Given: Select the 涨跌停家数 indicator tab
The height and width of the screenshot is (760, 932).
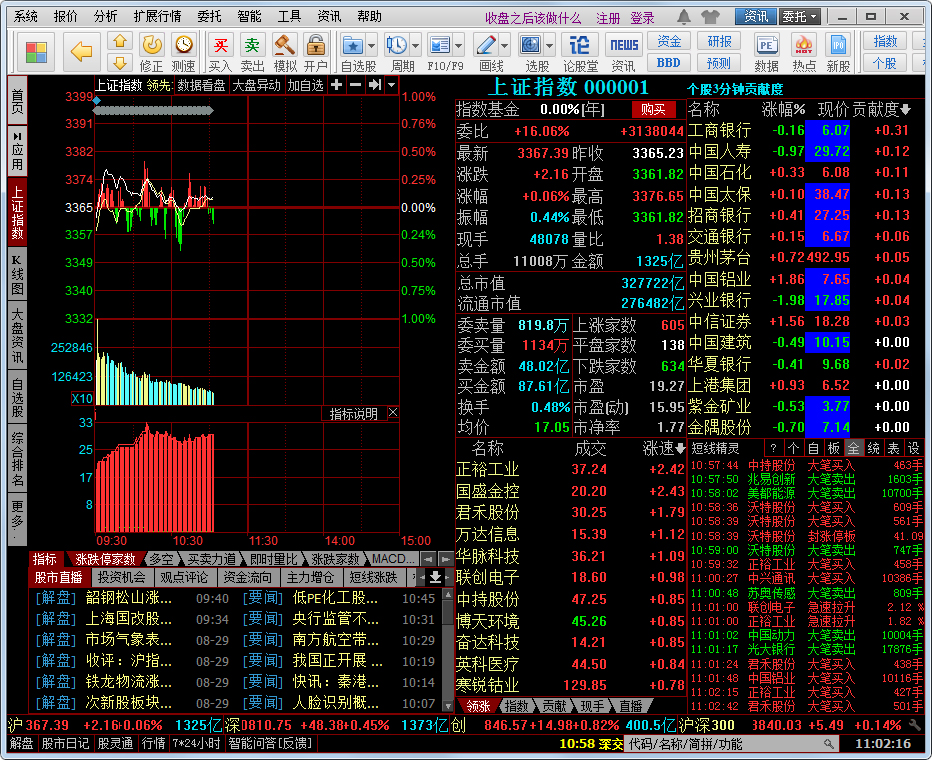Looking at the screenshot, I should pyautogui.click(x=105, y=559).
